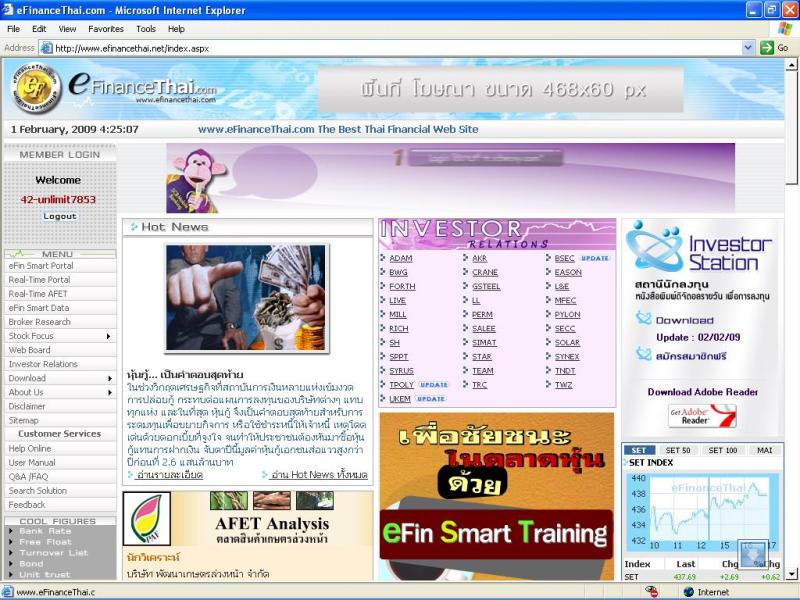Open the Help menu
Screen dimensions: 800x600
[x=176, y=29]
